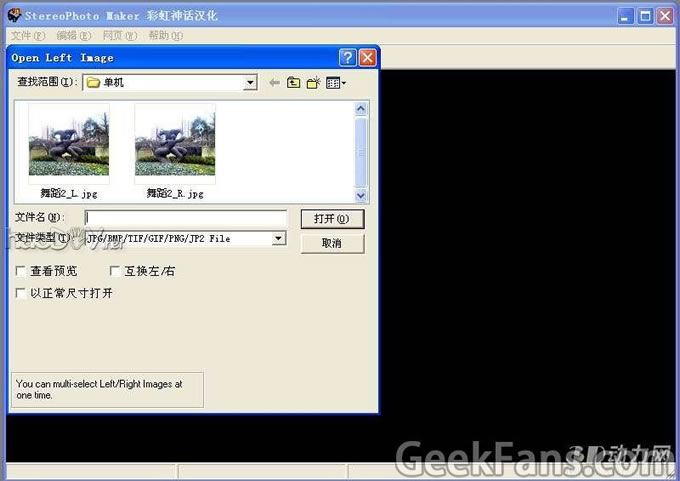Click the Back navigation arrow icon
Screen dimensions: 680x481
[274, 83]
